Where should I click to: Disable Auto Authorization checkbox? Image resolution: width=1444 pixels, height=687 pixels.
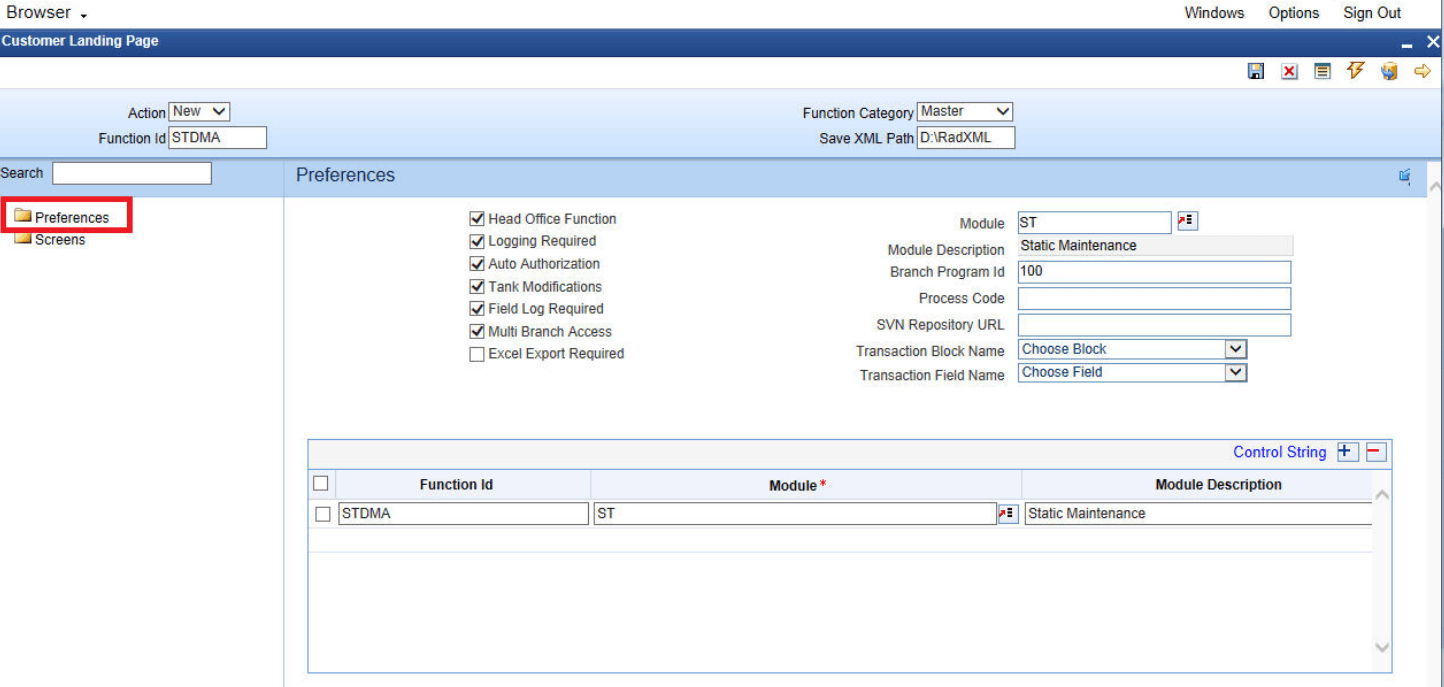[477, 264]
